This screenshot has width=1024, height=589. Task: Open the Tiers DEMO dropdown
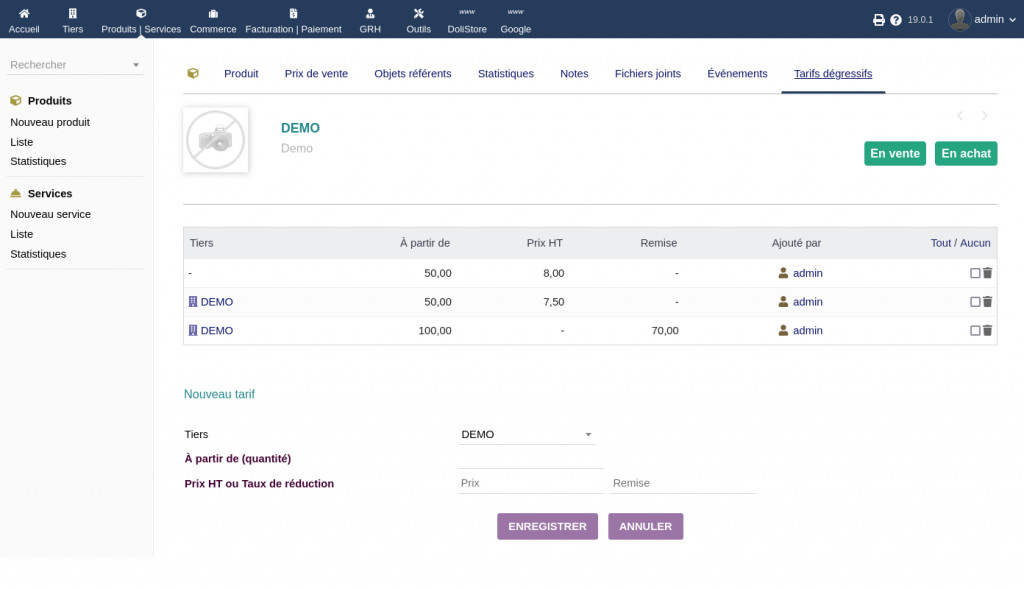[526, 435]
